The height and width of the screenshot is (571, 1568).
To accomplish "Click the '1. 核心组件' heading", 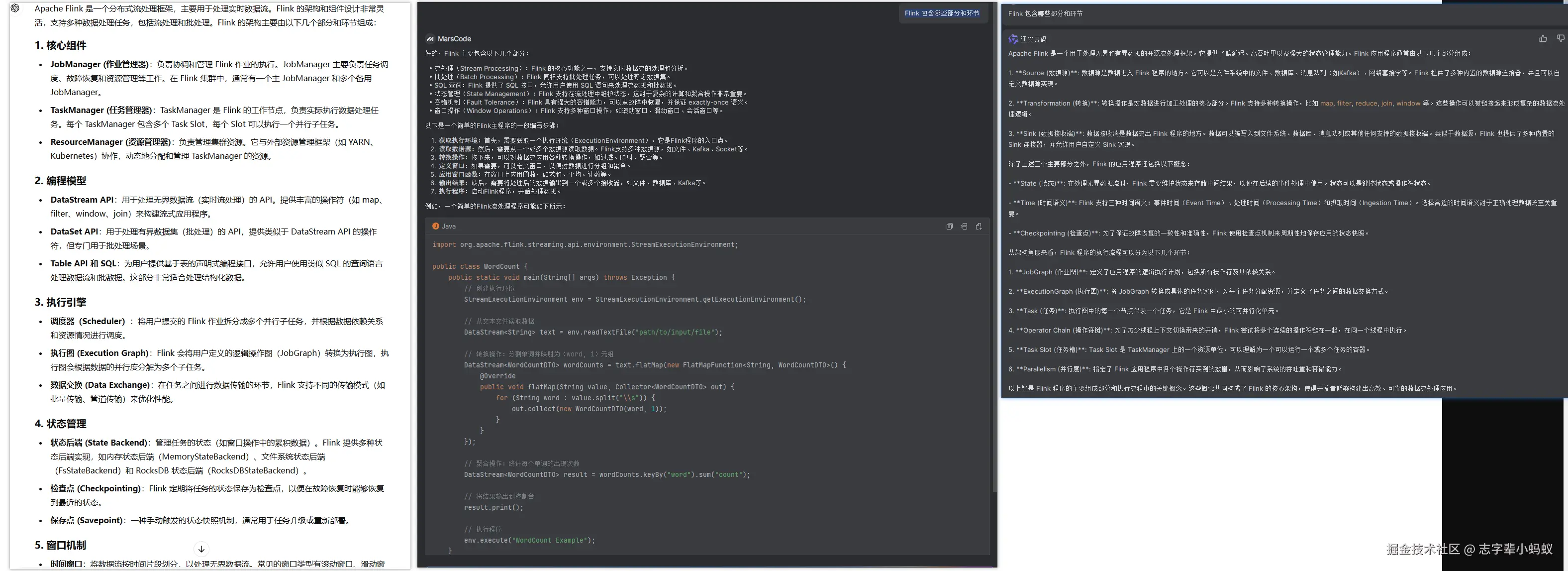I will point(60,45).
